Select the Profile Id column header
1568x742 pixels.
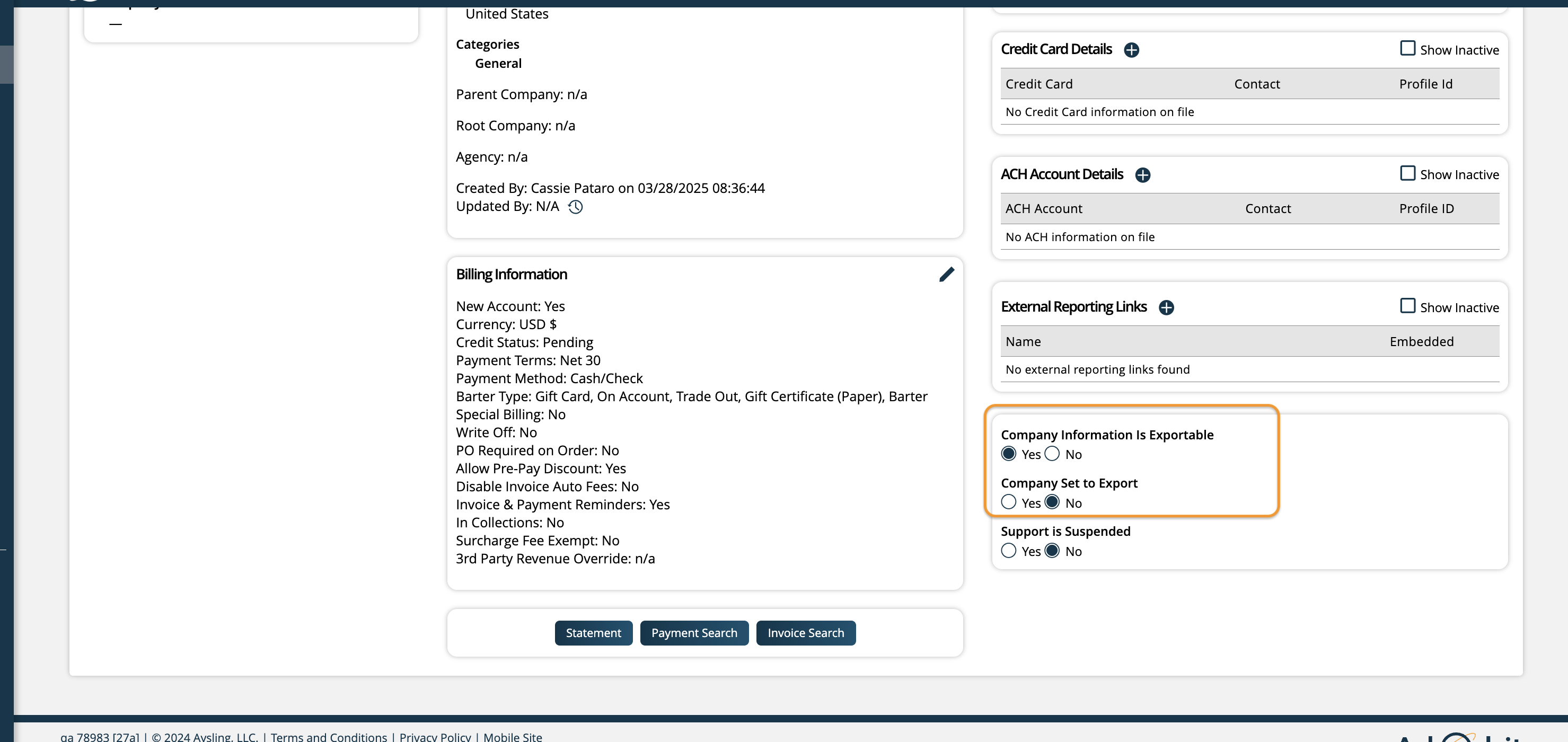pyautogui.click(x=1425, y=84)
